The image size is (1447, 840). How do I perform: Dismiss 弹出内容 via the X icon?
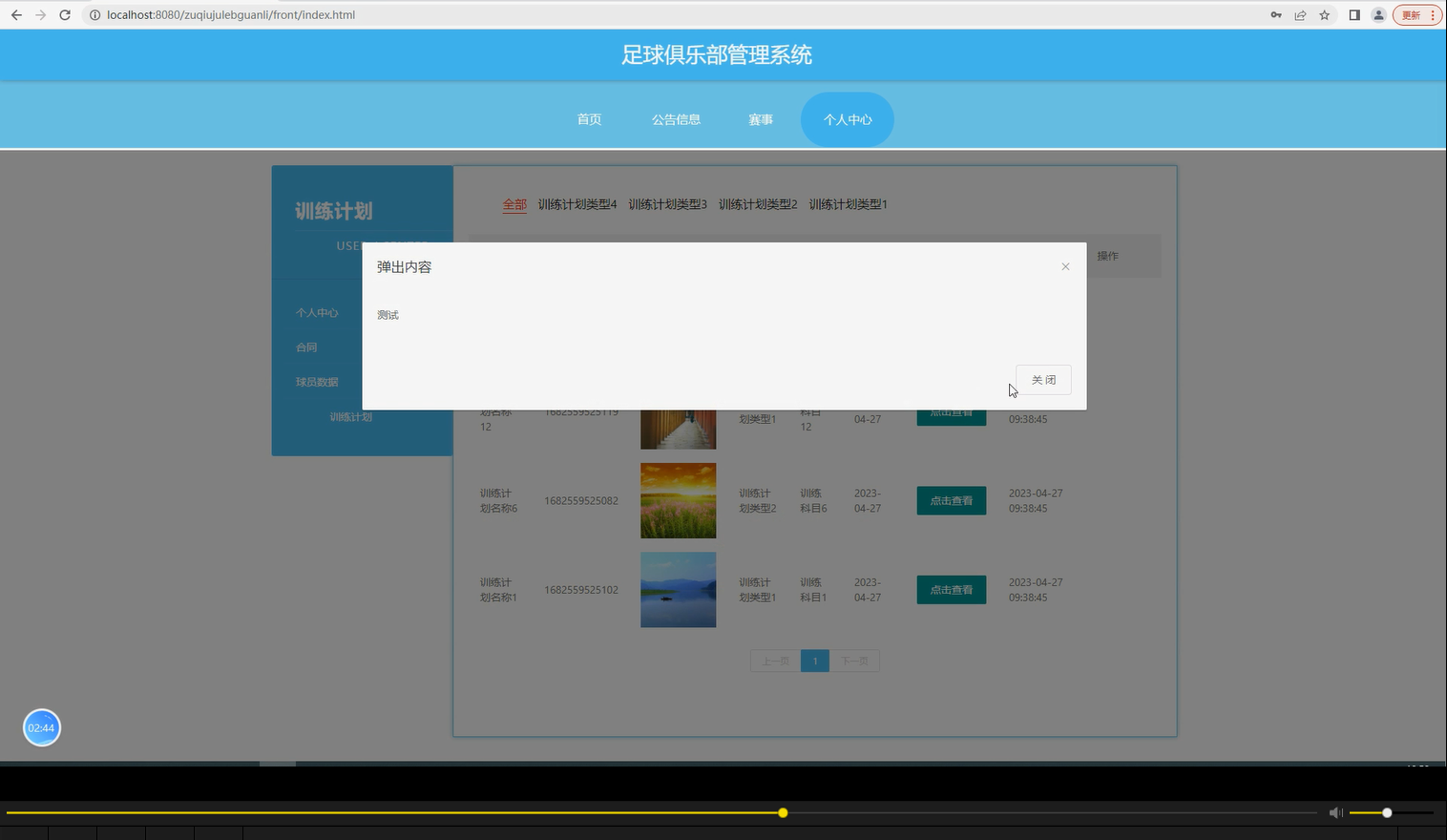click(x=1064, y=266)
